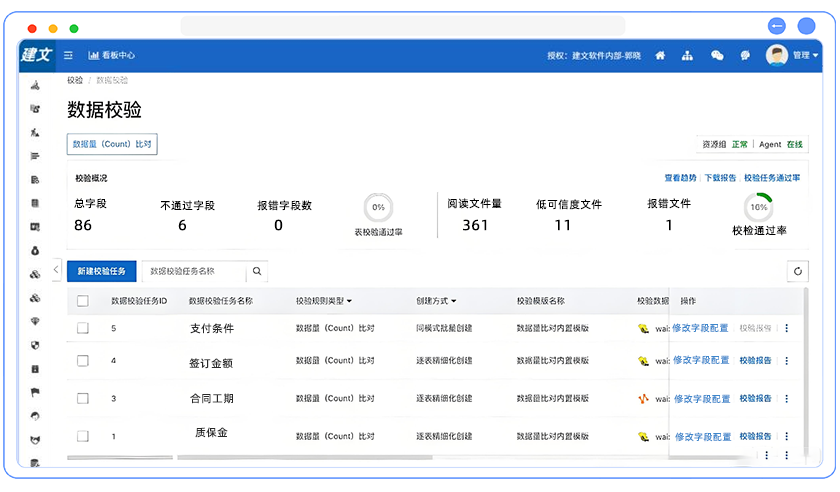Click the chat bubble icon beside WeChat
The height and width of the screenshot is (492, 840).
point(745,56)
